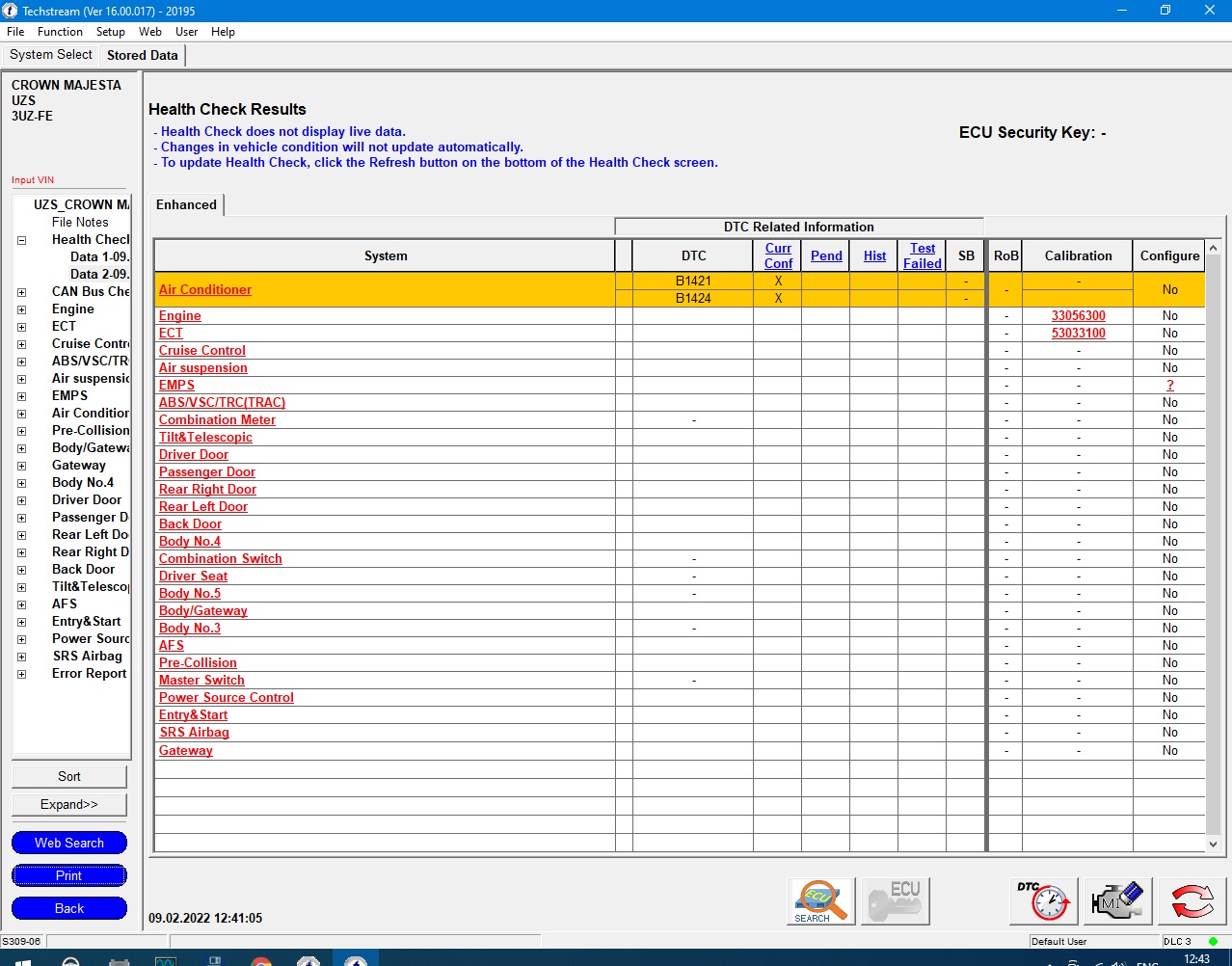Viewport: 1232px width, 966px height.
Task: Expand the Engine node in sidebar tree
Action: pyautogui.click(x=21, y=309)
